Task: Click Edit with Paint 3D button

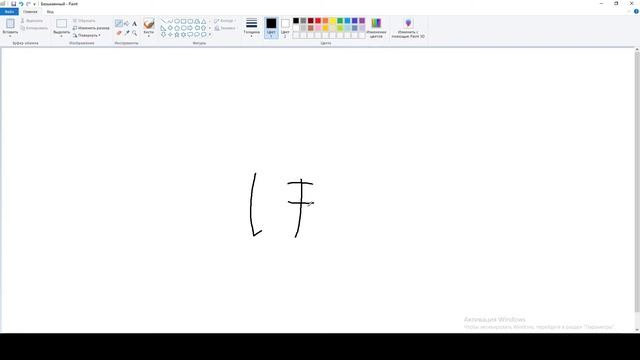Action: coord(408,28)
